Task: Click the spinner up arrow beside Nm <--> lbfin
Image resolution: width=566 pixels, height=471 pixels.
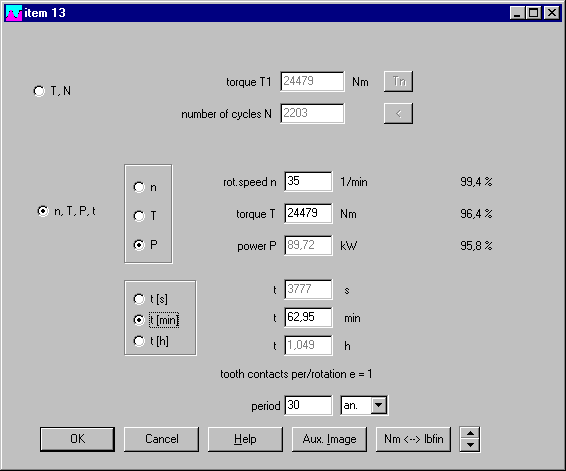Action: point(470,433)
